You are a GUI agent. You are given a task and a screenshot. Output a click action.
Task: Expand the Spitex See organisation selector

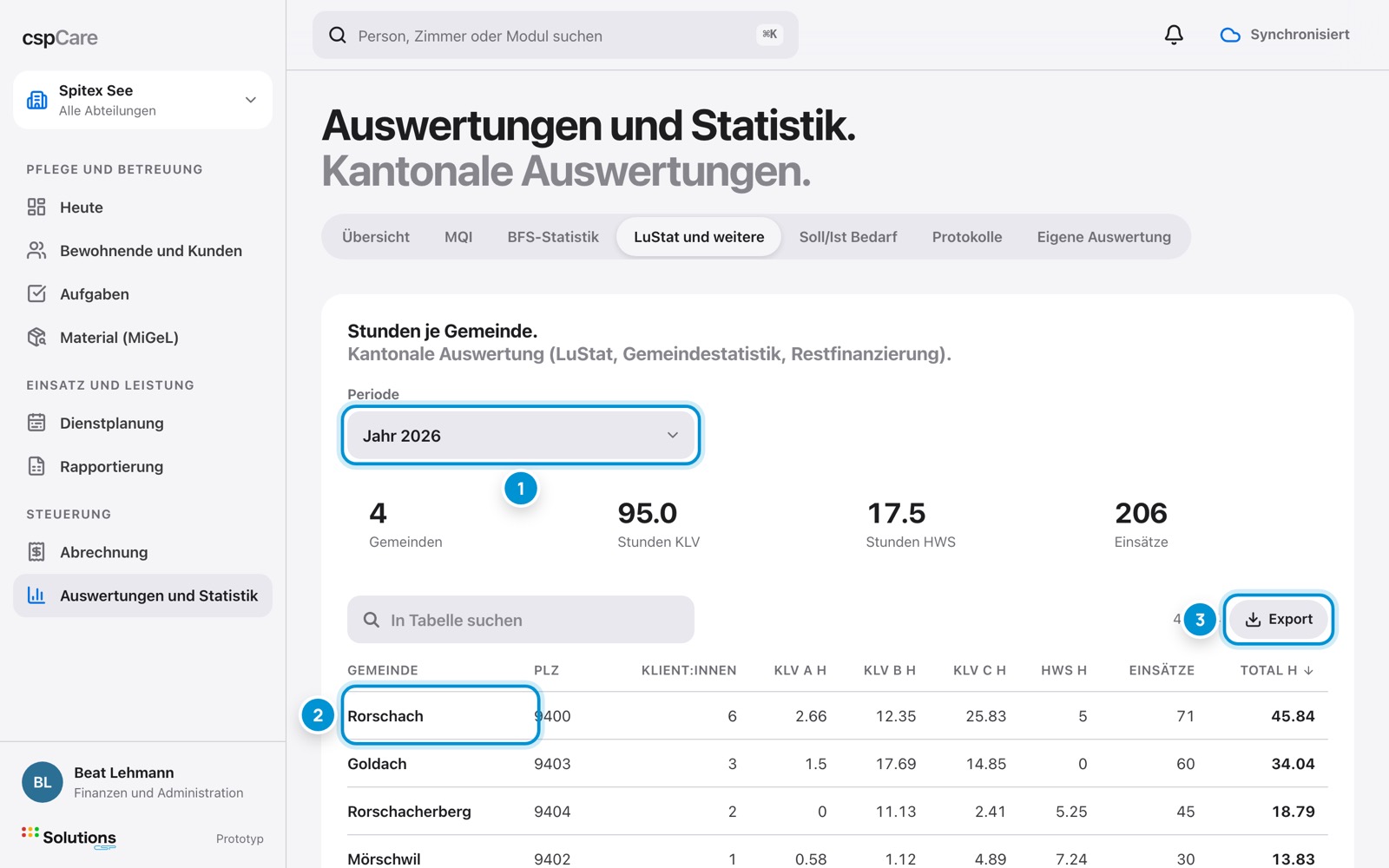coord(142,100)
